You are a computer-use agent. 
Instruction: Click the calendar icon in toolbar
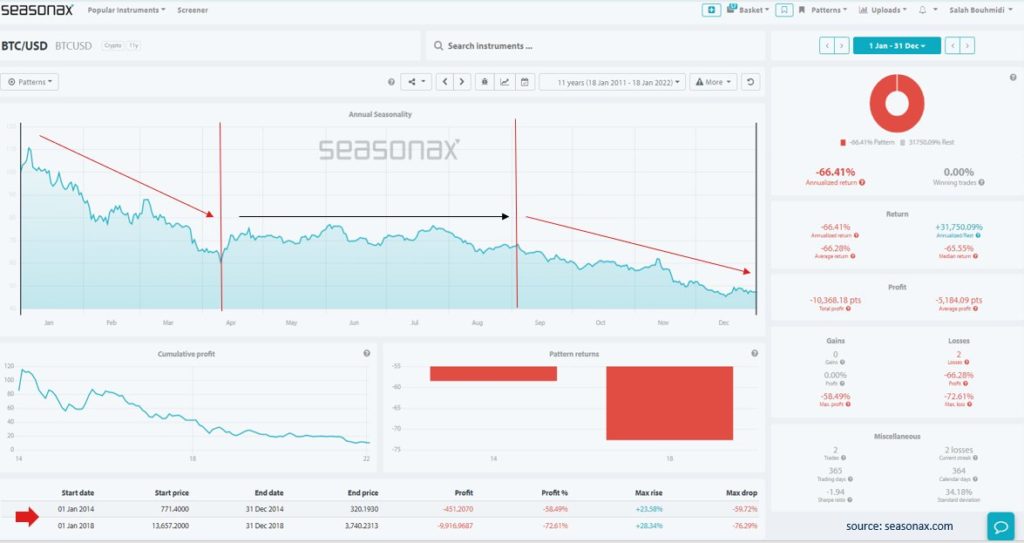tap(524, 82)
